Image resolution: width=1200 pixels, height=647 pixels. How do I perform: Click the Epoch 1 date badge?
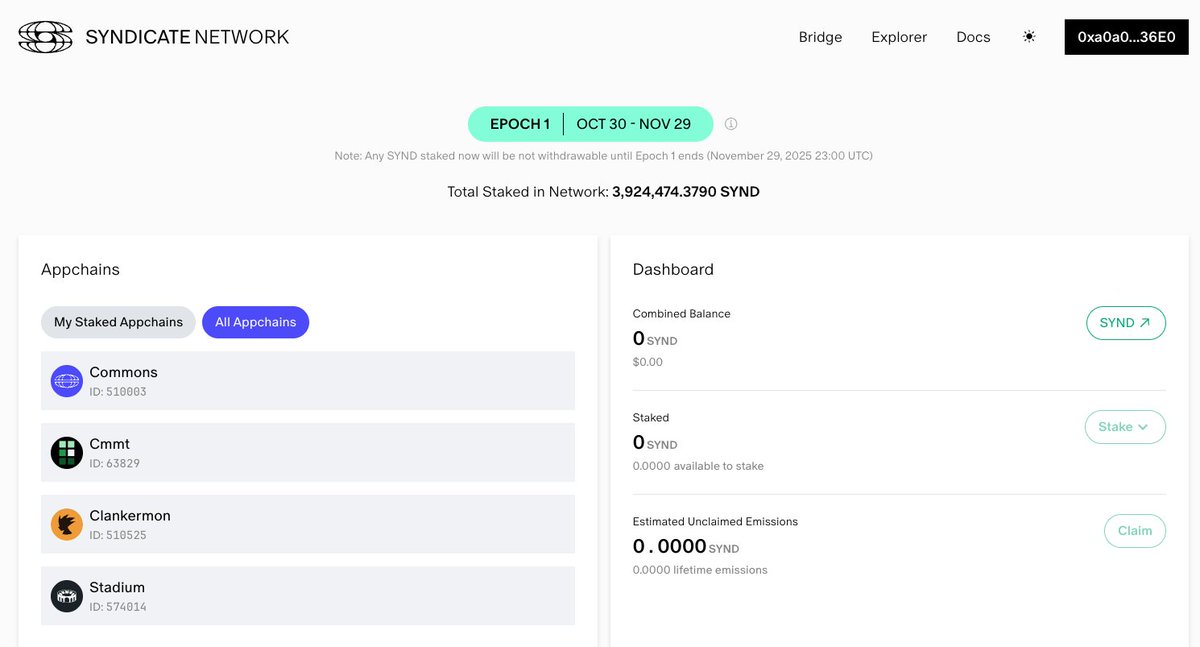(x=590, y=124)
